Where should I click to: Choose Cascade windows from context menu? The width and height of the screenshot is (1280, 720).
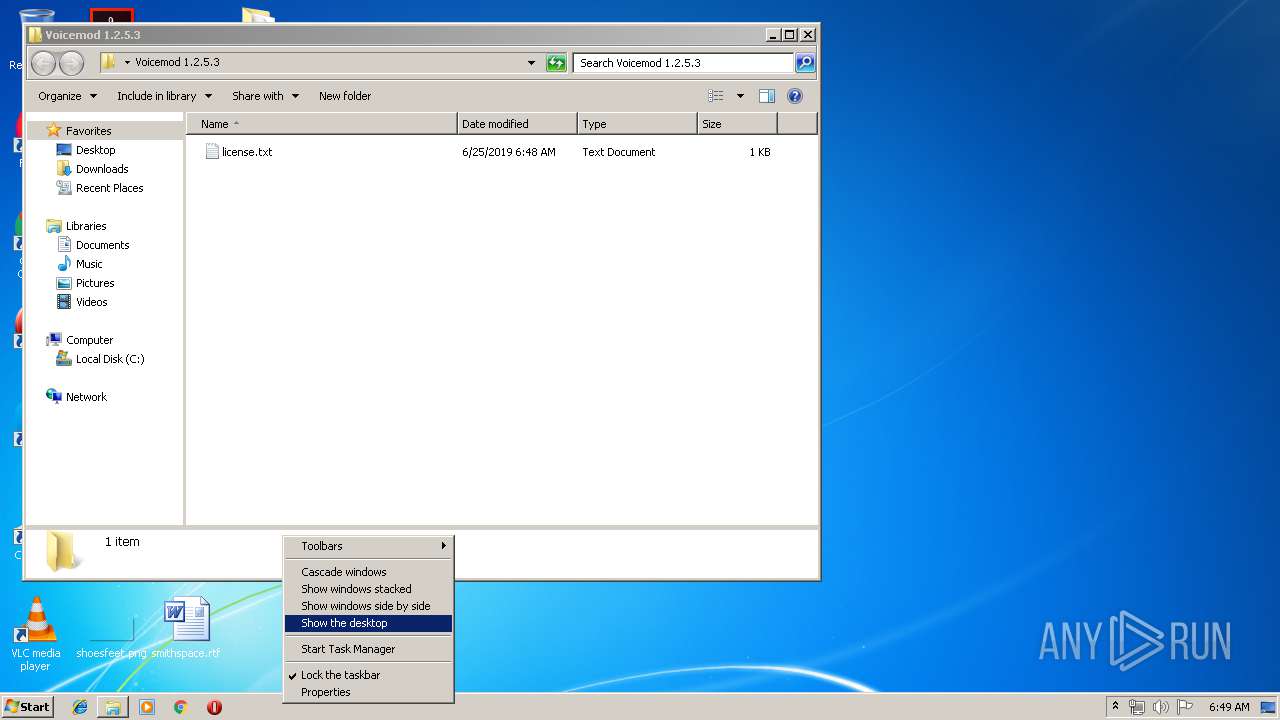point(368,572)
